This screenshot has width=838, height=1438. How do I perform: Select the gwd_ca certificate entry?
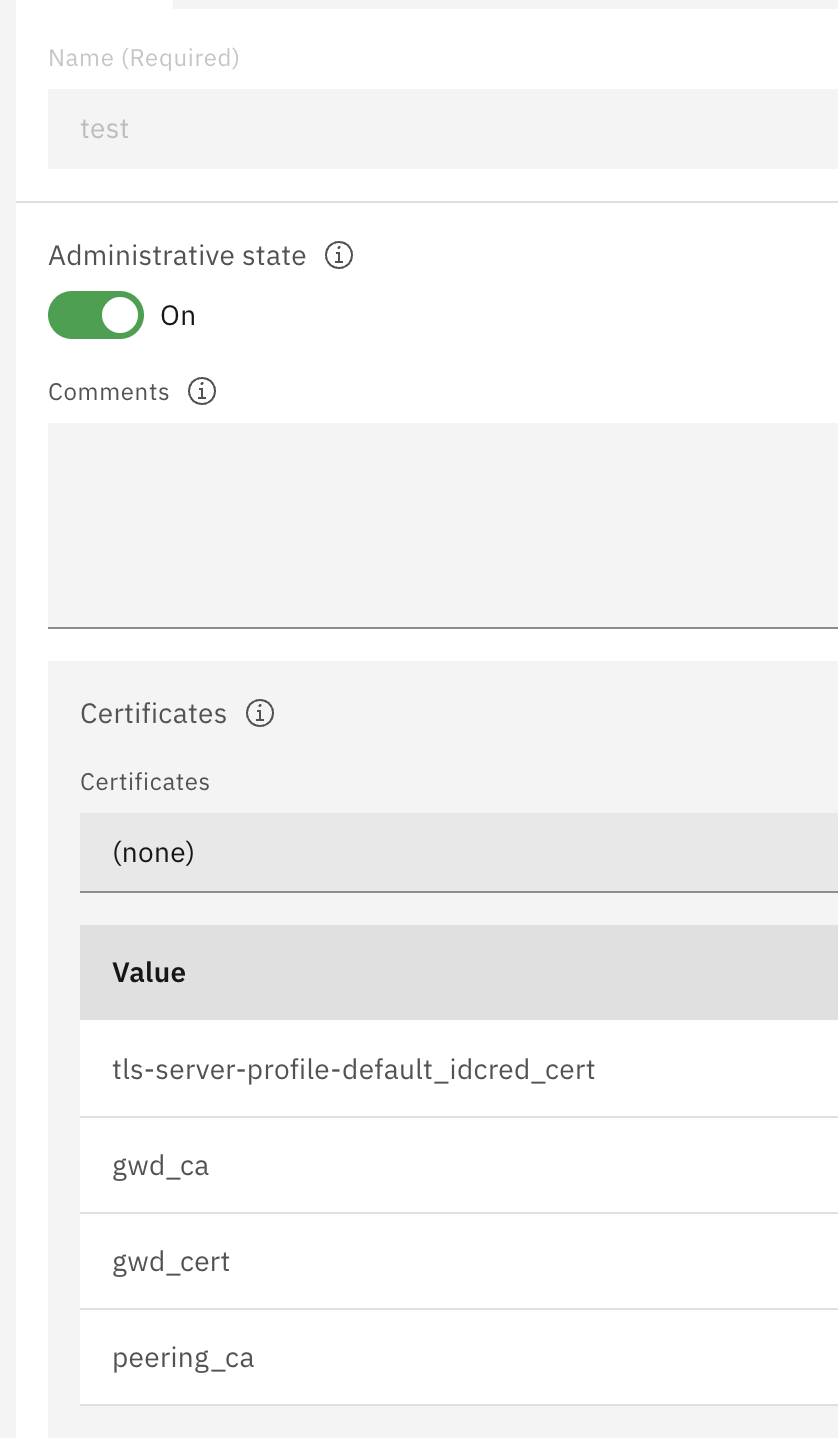pos(160,1164)
